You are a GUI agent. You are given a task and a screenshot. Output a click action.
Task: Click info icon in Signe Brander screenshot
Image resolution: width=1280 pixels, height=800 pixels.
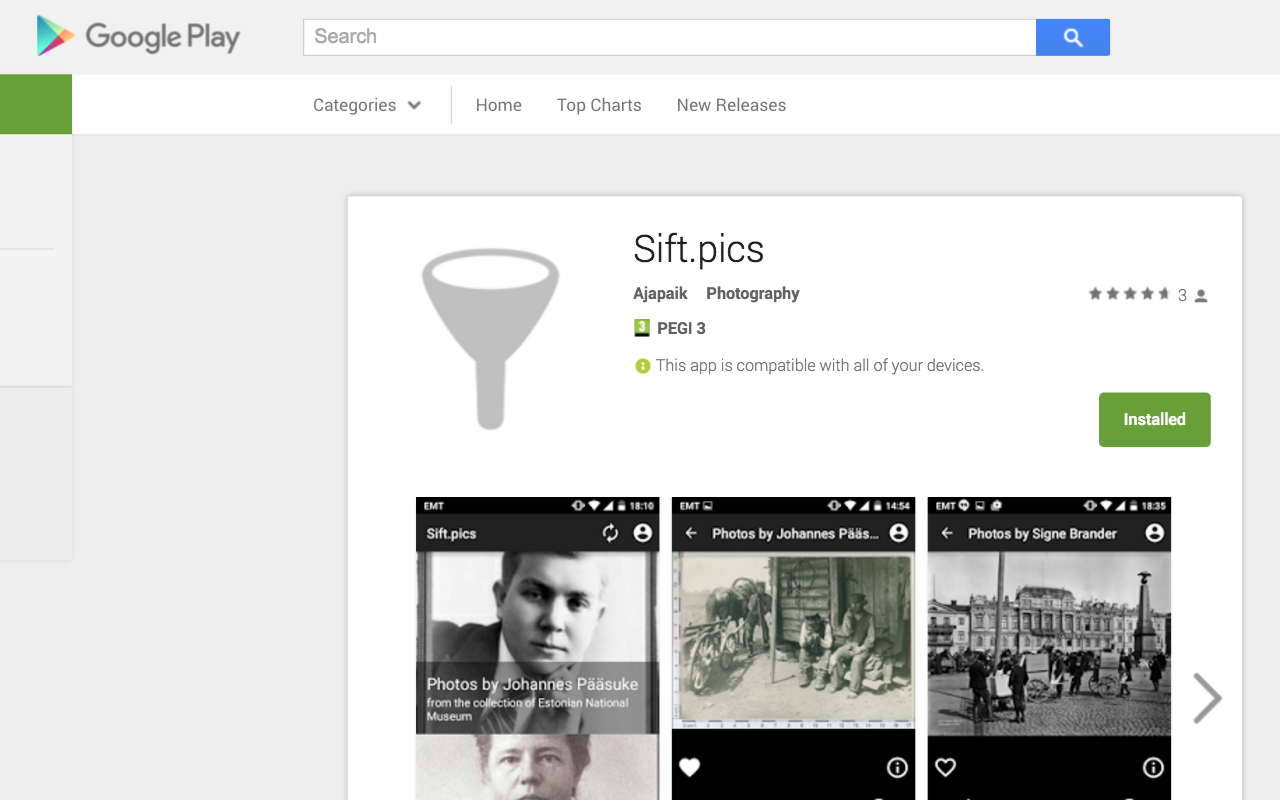pos(1153,767)
